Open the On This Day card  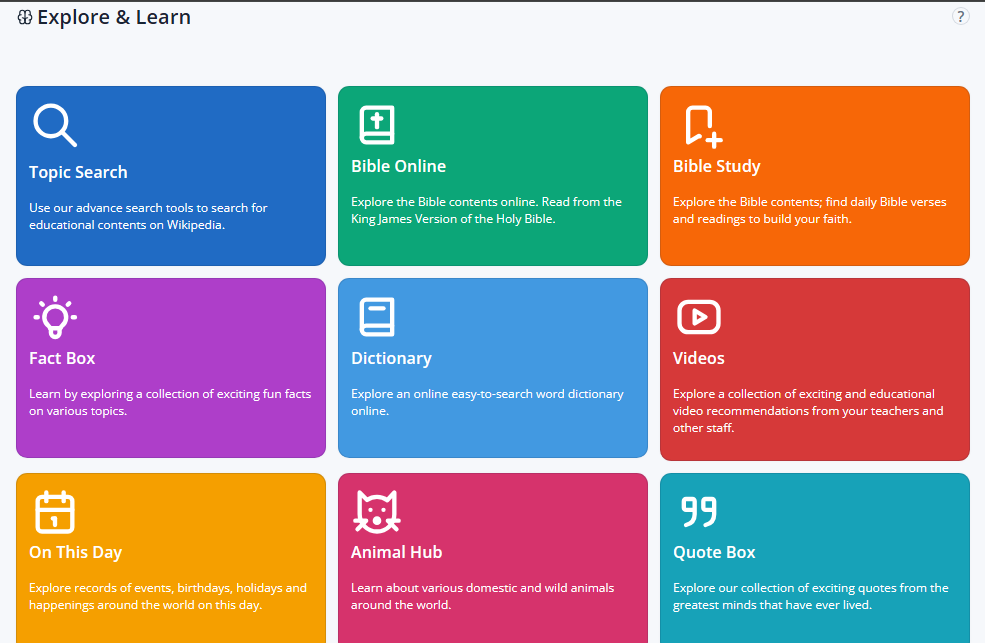[170, 560]
